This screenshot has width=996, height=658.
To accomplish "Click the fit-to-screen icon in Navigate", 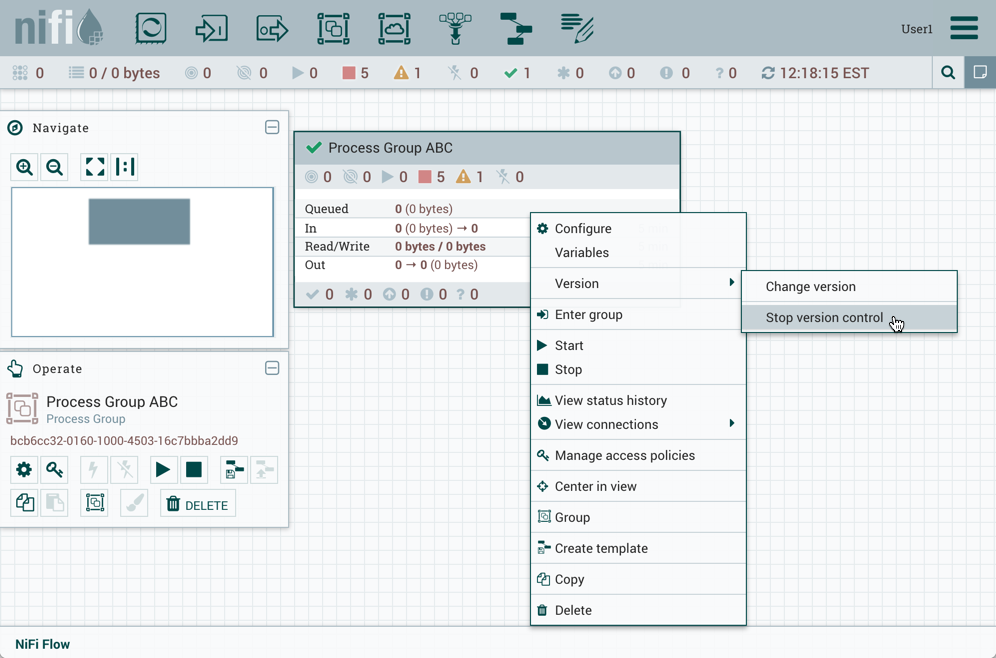I will tap(95, 167).
